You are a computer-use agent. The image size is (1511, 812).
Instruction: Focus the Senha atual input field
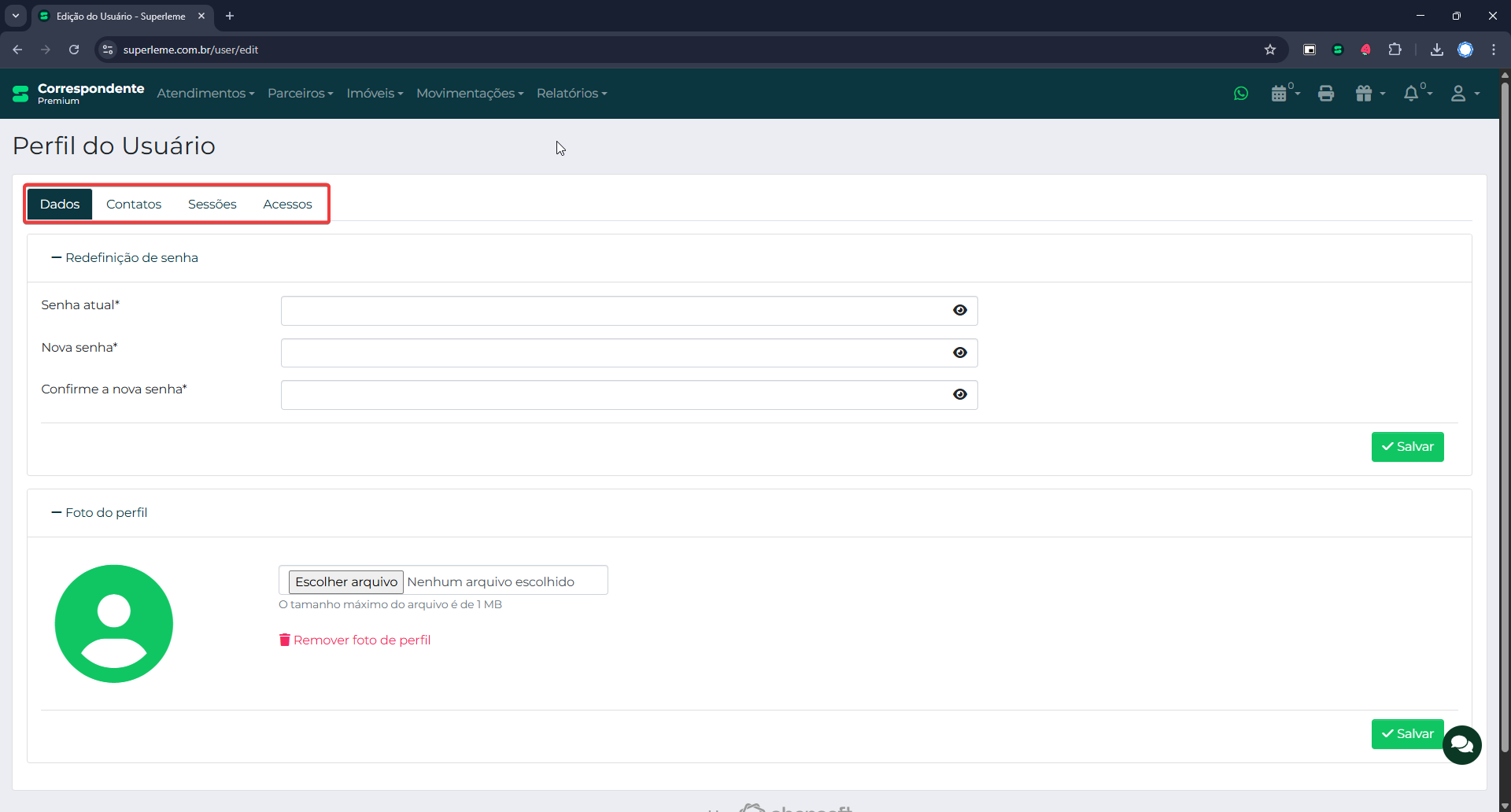click(614, 311)
